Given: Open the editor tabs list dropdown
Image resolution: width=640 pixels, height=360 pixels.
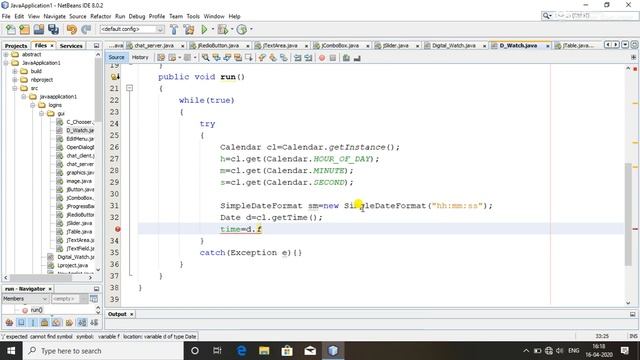Looking at the screenshot, I should (625, 45).
